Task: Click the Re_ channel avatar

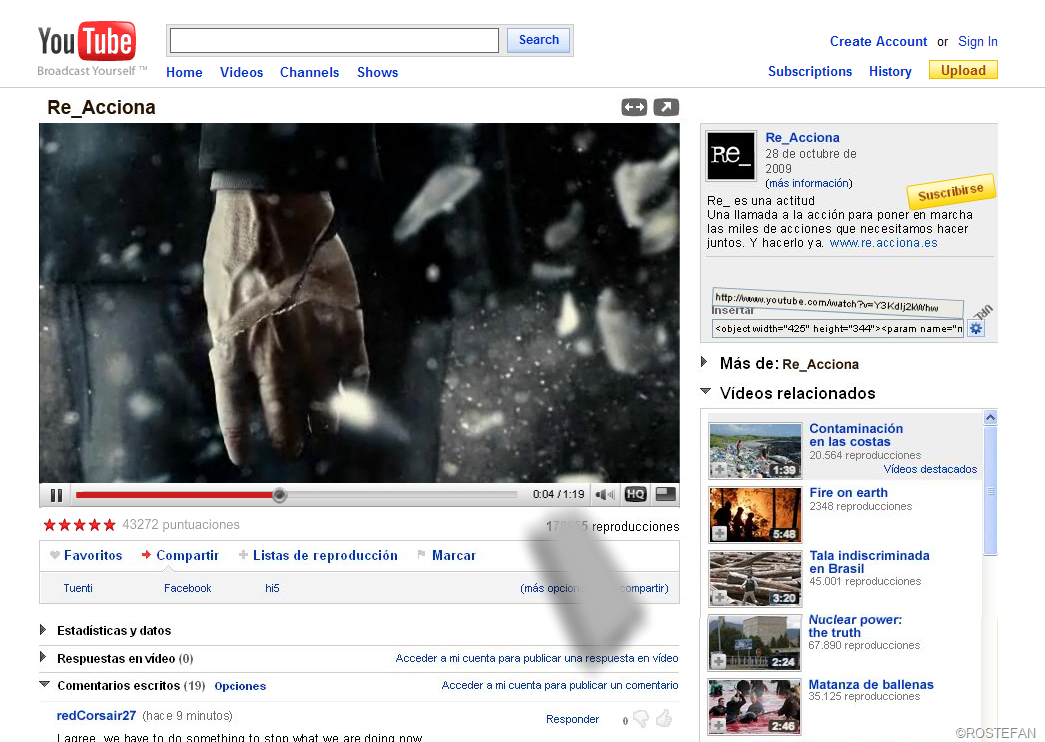Action: pyautogui.click(x=731, y=155)
